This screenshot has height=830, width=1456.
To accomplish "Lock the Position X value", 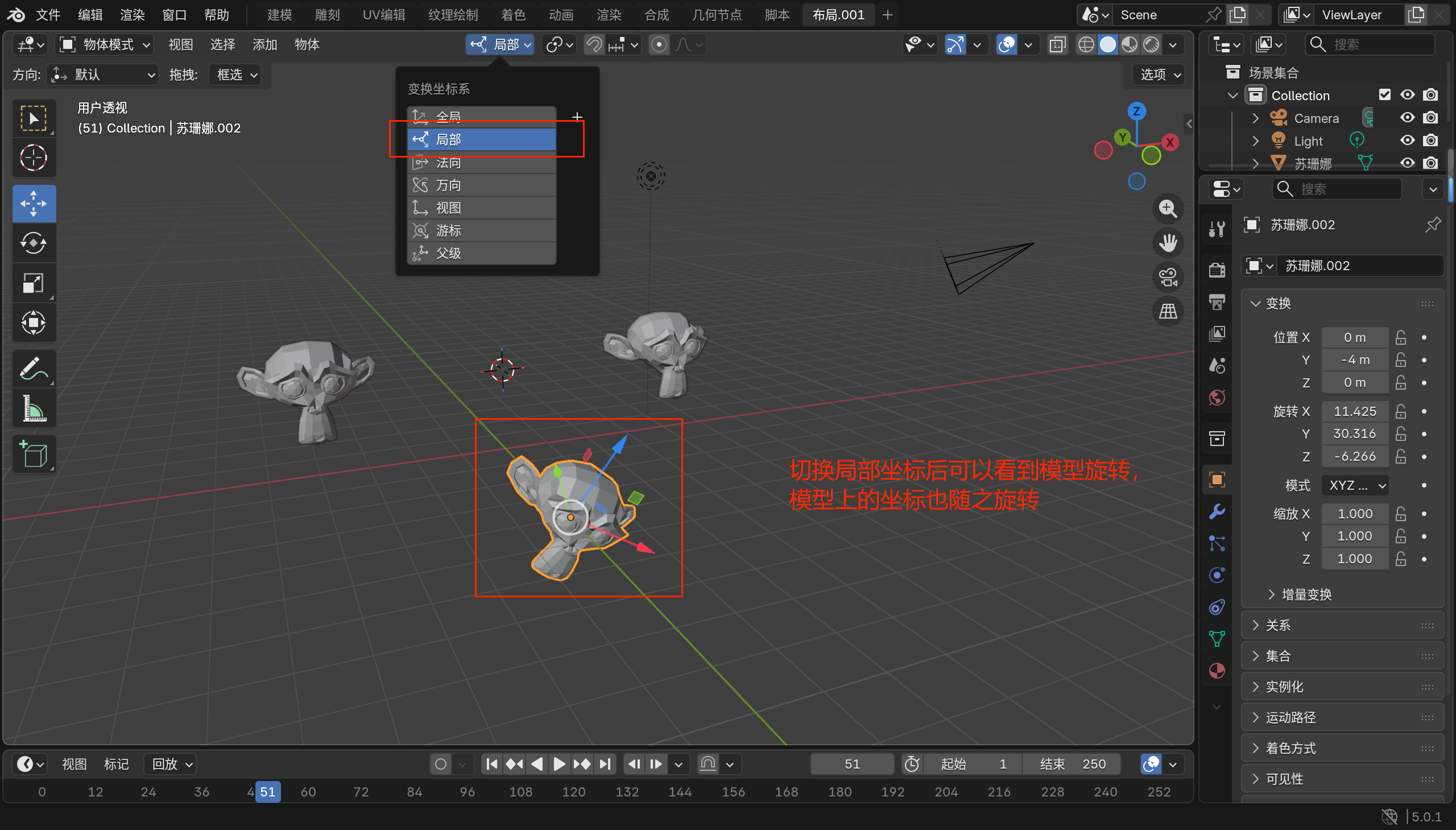I will click(x=1400, y=337).
